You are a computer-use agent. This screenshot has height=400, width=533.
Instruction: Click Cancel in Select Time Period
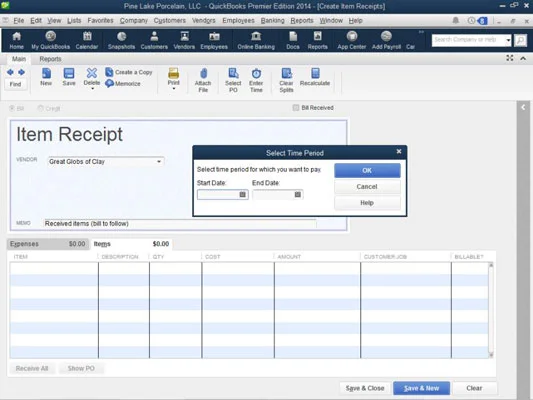coord(367,187)
